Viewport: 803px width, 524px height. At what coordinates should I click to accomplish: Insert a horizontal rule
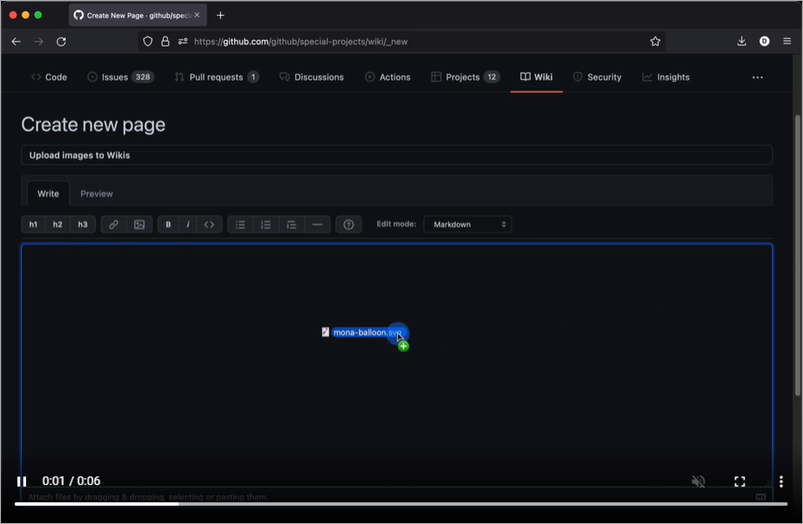(x=318, y=224)
